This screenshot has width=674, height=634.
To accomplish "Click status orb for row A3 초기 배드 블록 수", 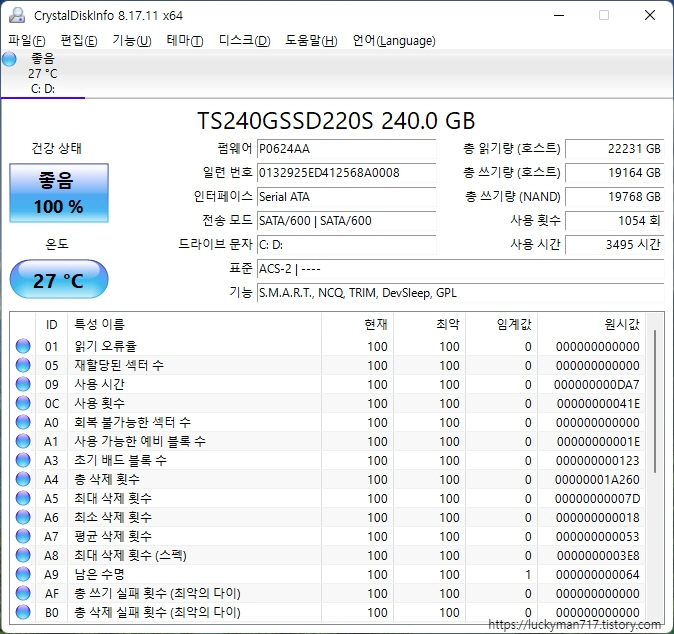I will (x=23, y=460).
